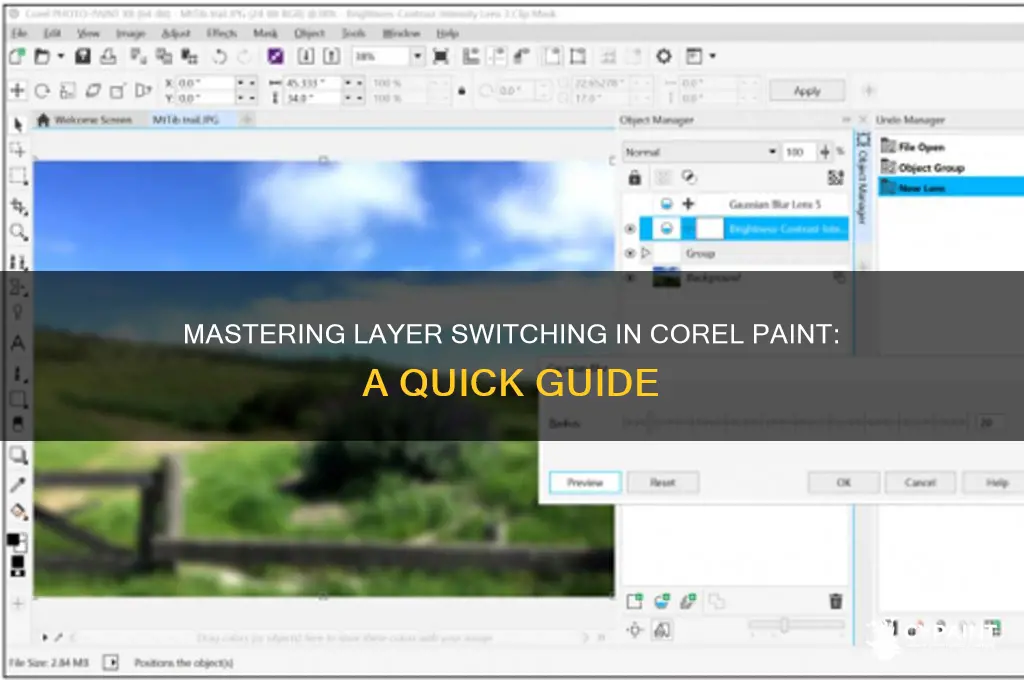Select skew mode in property bar

click(93, 91)
